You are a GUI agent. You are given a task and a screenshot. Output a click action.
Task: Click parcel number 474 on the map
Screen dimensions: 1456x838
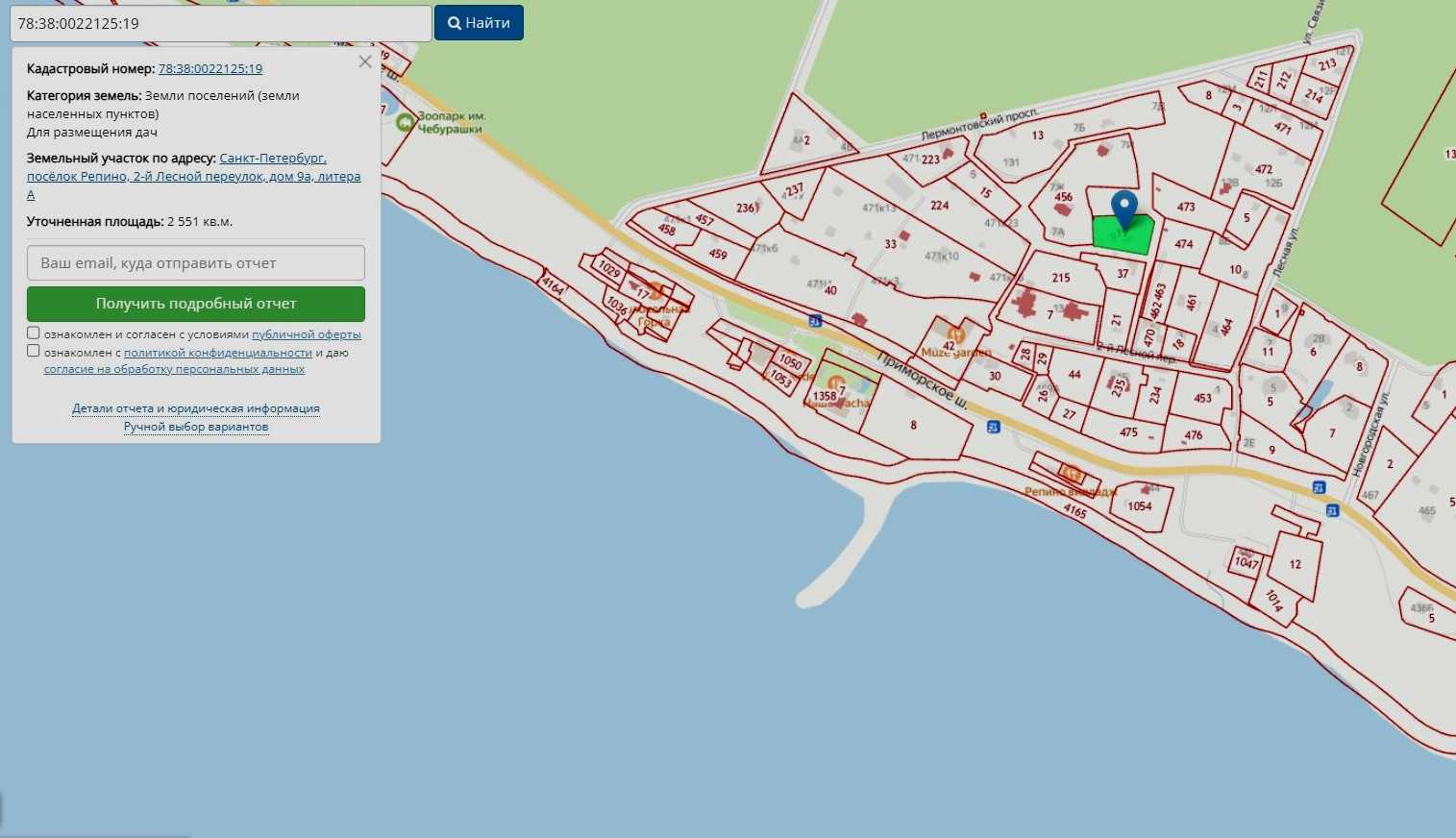[1184, 244]
